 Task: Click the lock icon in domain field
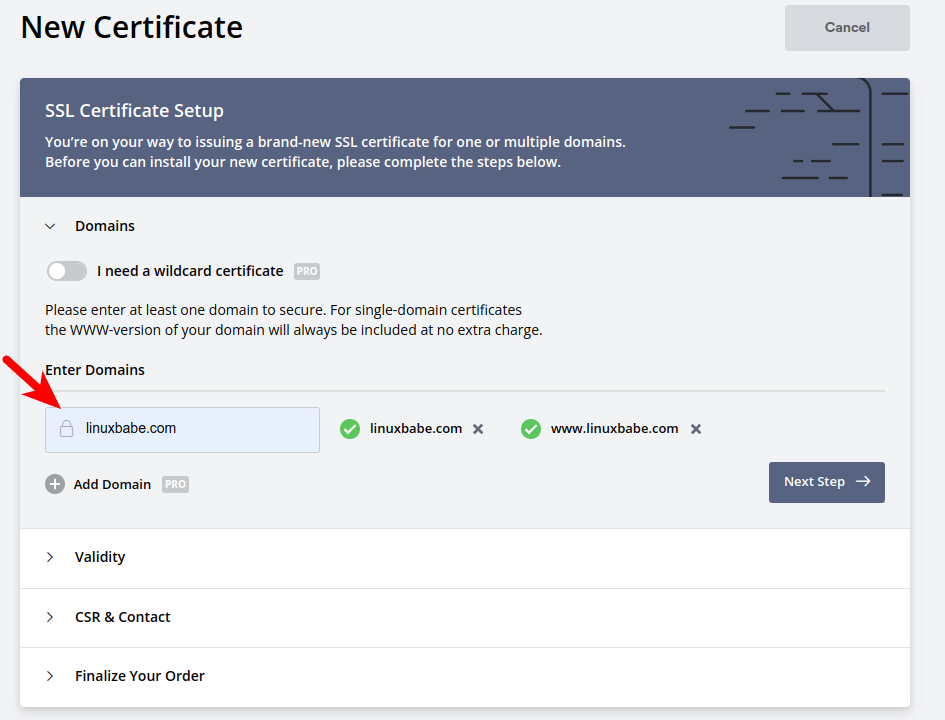pyautogui.click(x=66, y=429)
